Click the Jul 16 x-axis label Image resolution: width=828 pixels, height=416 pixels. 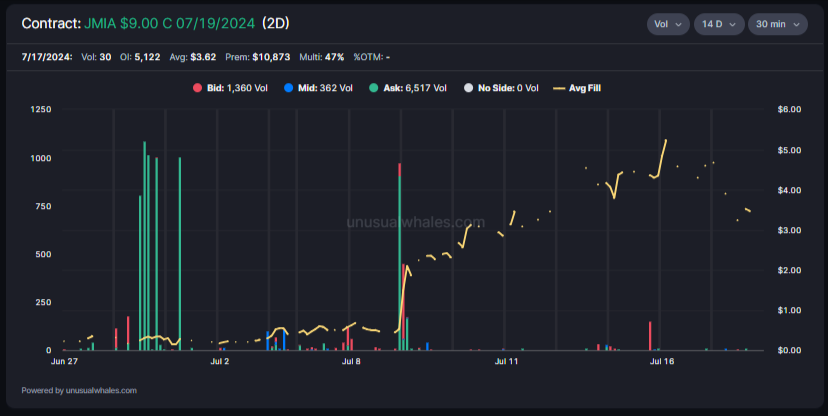point(662,362)
